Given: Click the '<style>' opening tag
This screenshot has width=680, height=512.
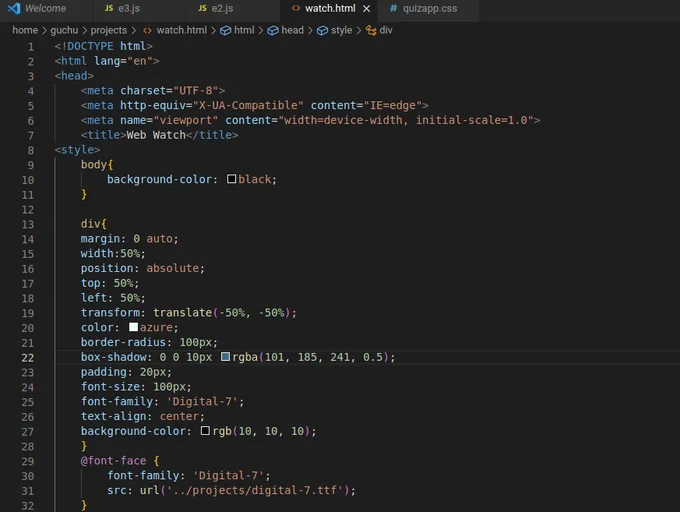Looking at the screenshot, I should (x=77, y=150).
